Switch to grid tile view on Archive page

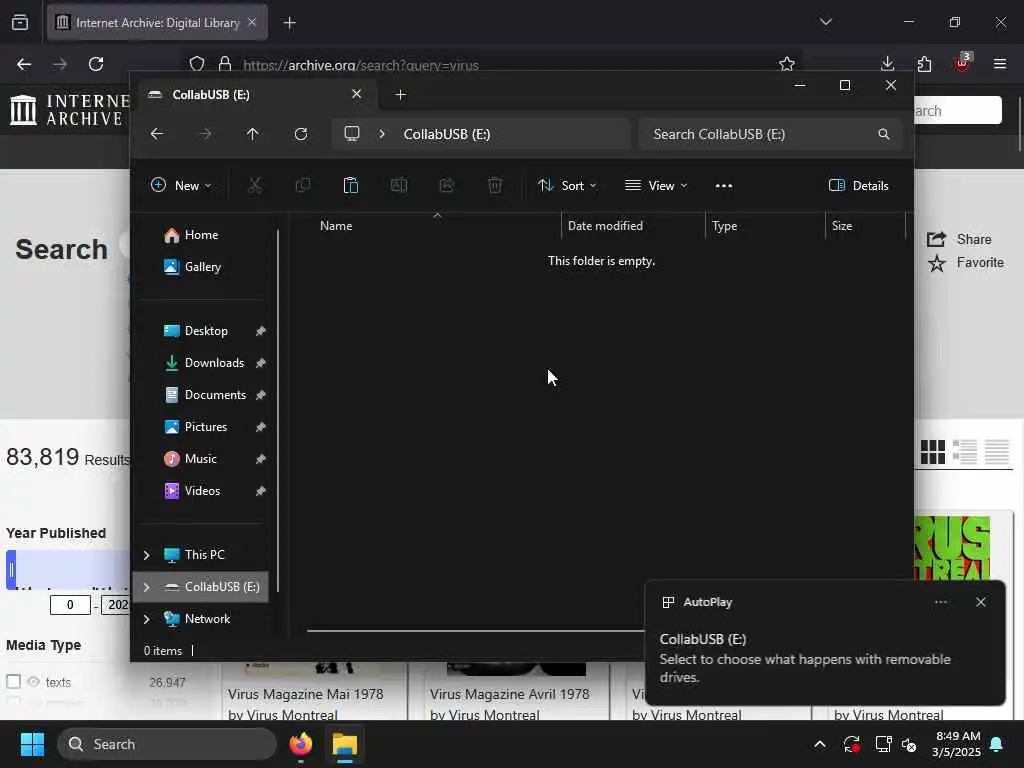[933, 452]
